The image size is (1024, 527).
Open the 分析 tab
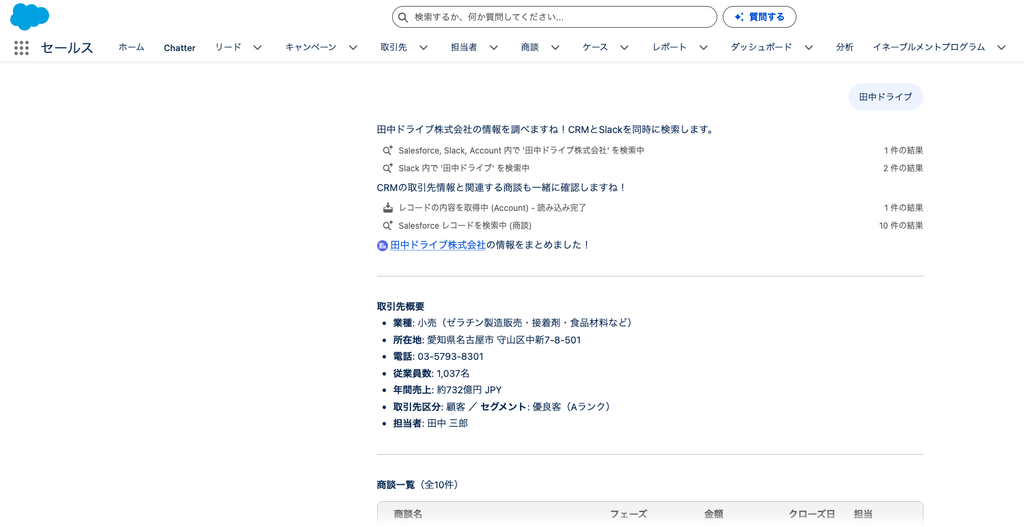click(x=844, y=47)
